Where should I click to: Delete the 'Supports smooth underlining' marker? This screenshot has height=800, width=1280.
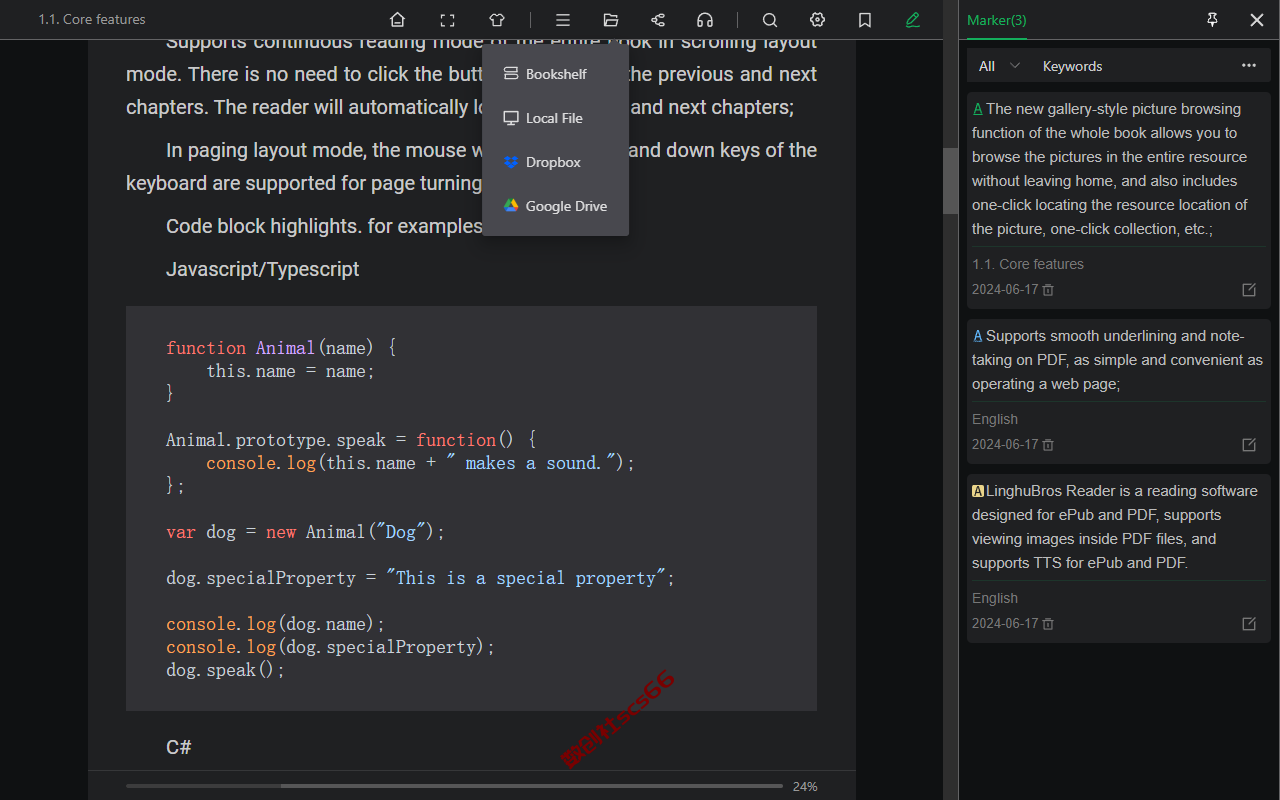click(1048, 445)
